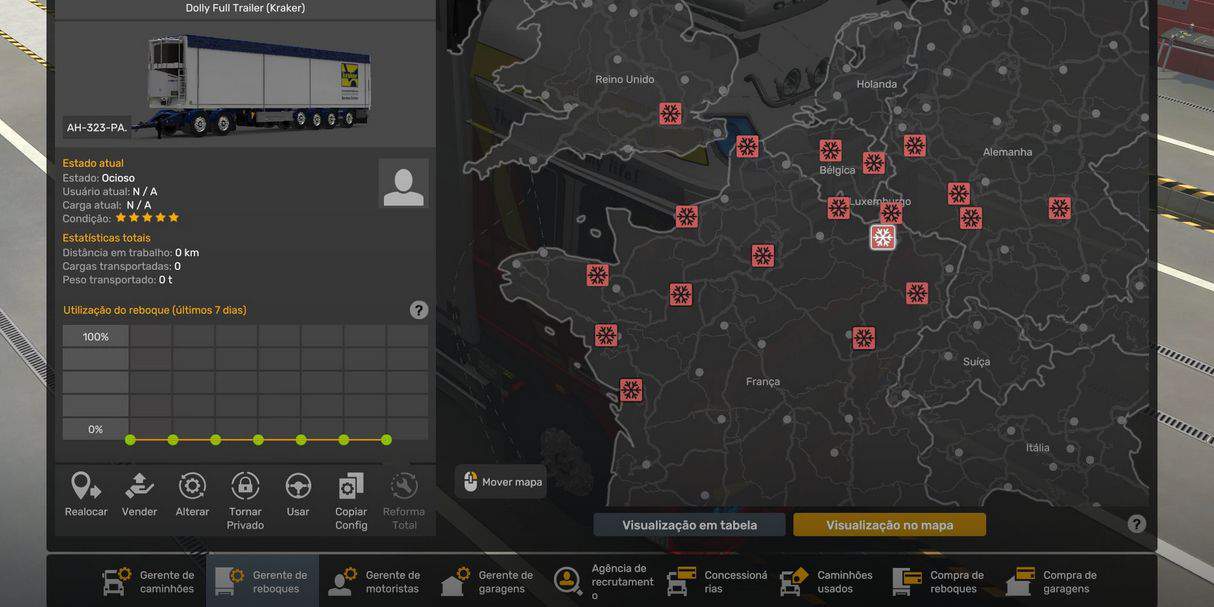Switch to Visualização no mapa
Image resolution: width=1214 pixels, height=607 pixels.
[x=889, y=525]
